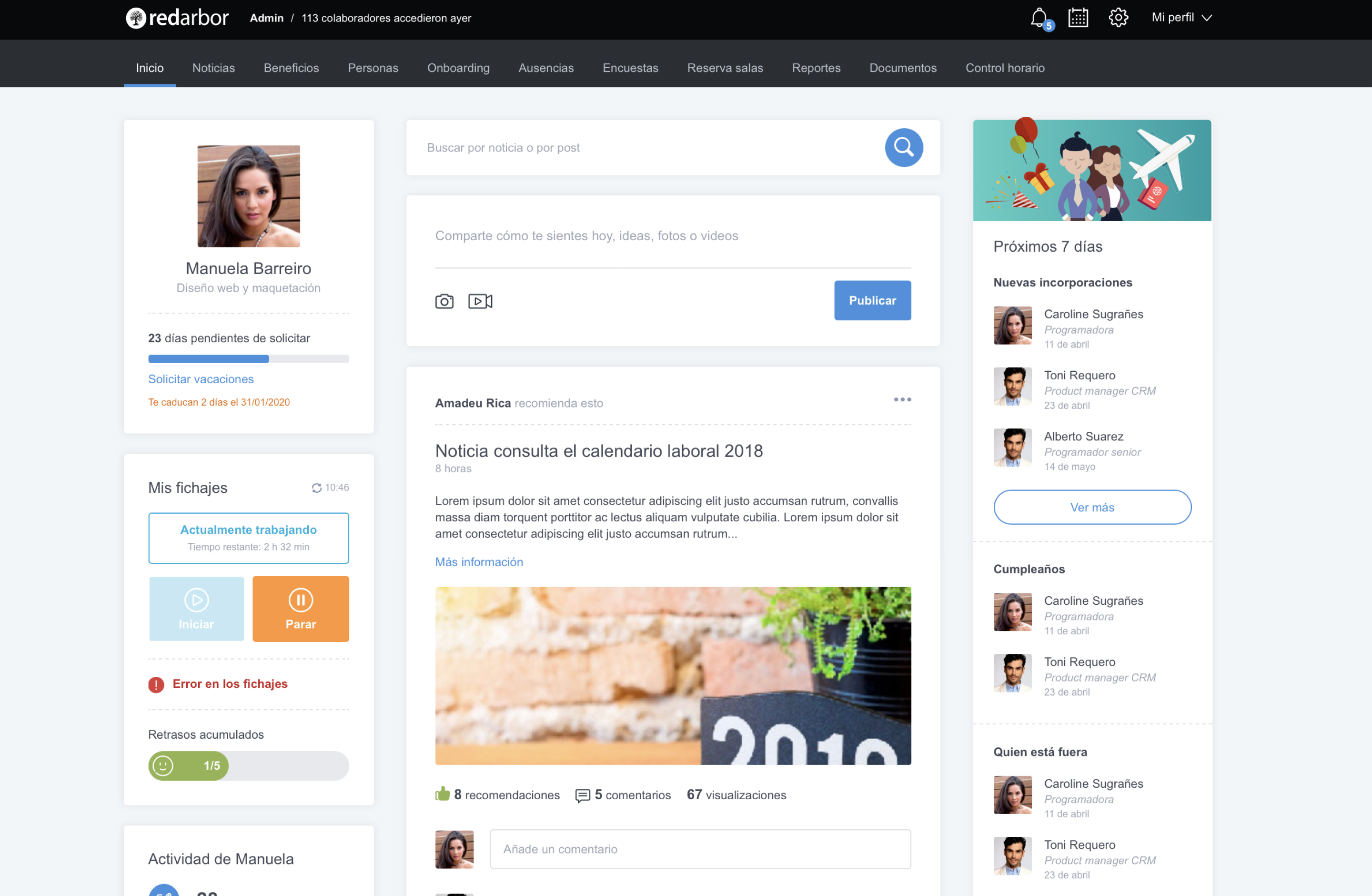Expand the Mi perfil dropdown
Image resolution: width=1372 pixels, height=896 pixels.
[x=1180, y=18]
